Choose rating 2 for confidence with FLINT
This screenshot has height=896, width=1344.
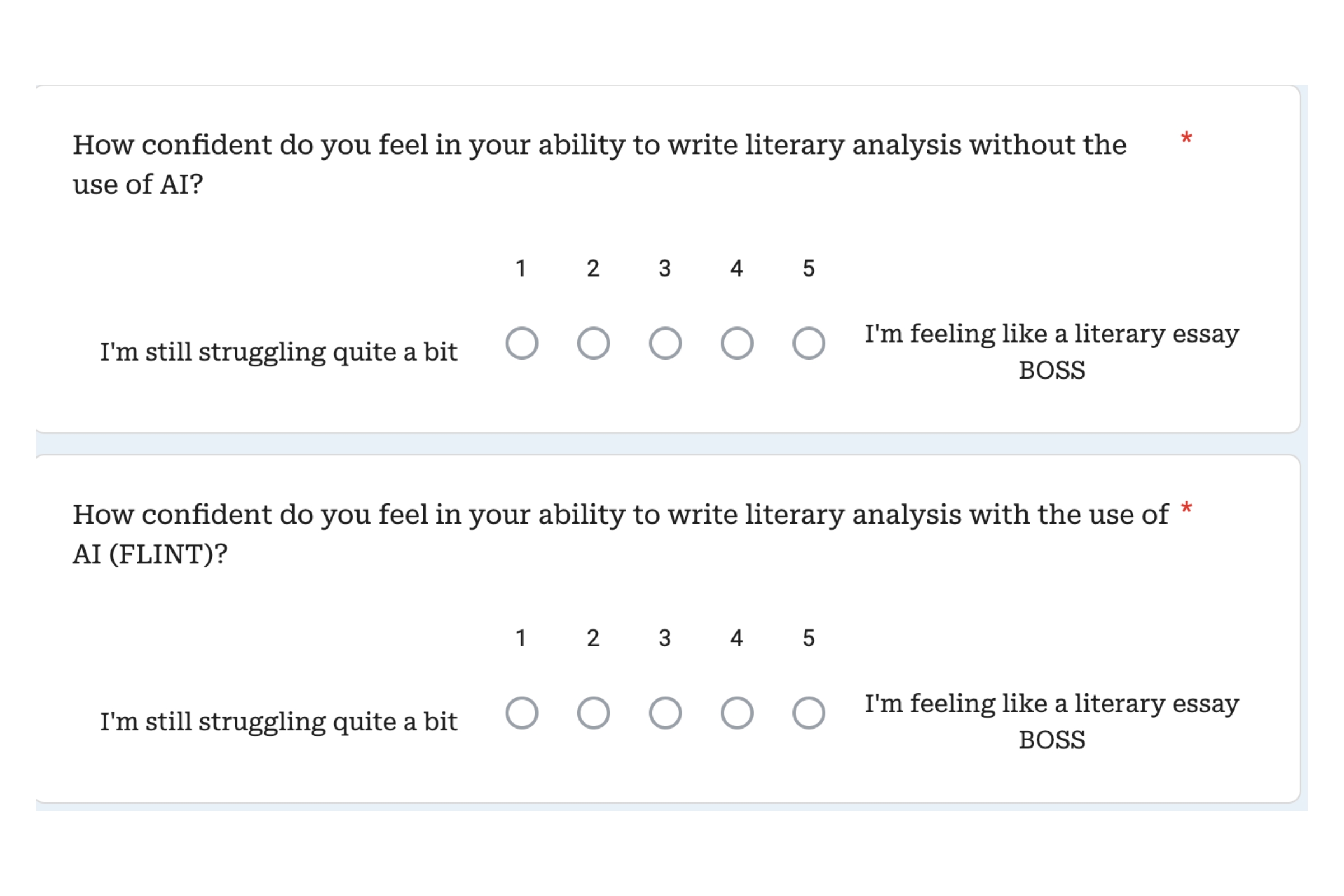click(593, 713)
